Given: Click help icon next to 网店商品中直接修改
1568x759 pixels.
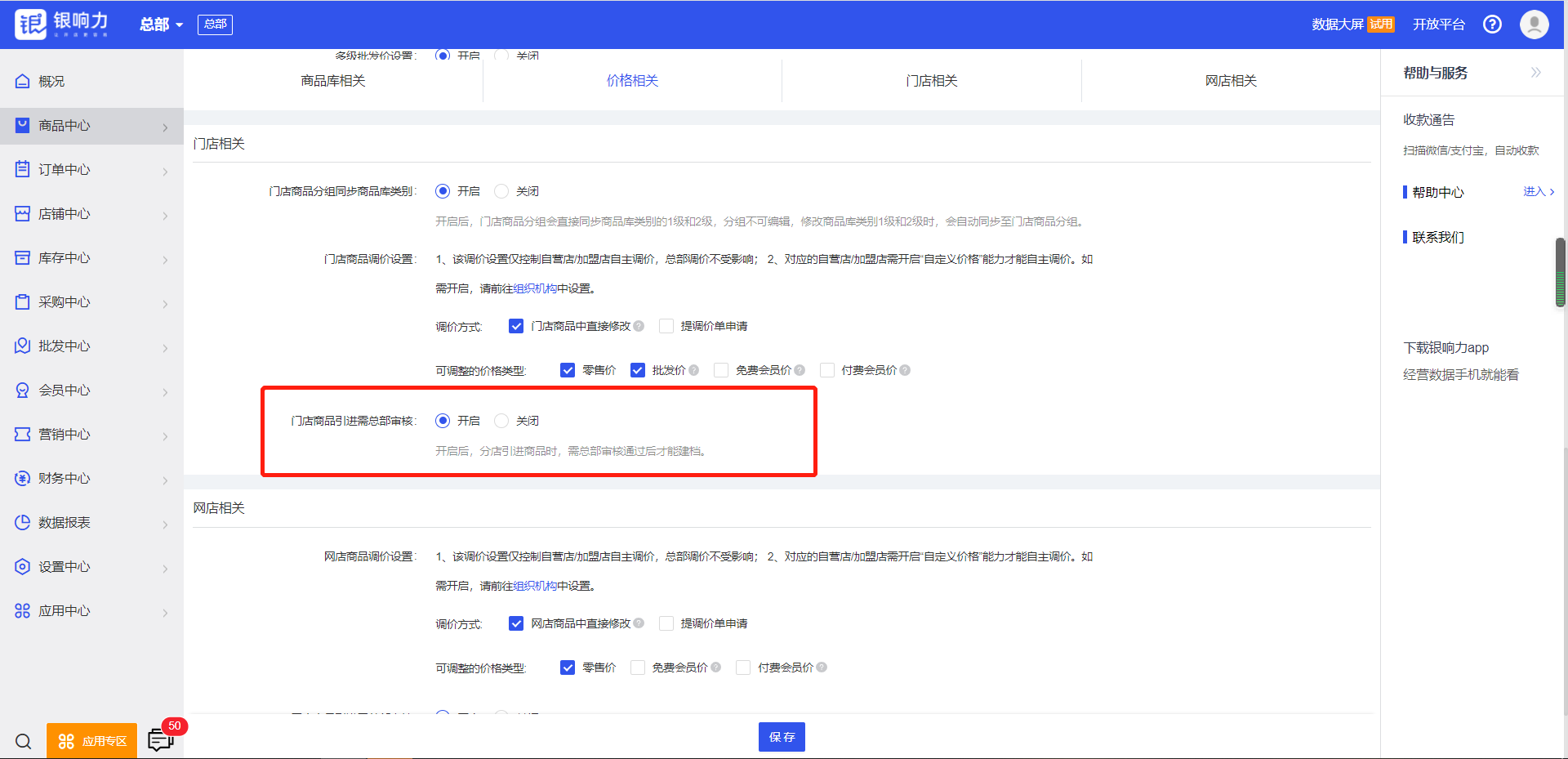Looking at the screenshot, I should 639,623.
